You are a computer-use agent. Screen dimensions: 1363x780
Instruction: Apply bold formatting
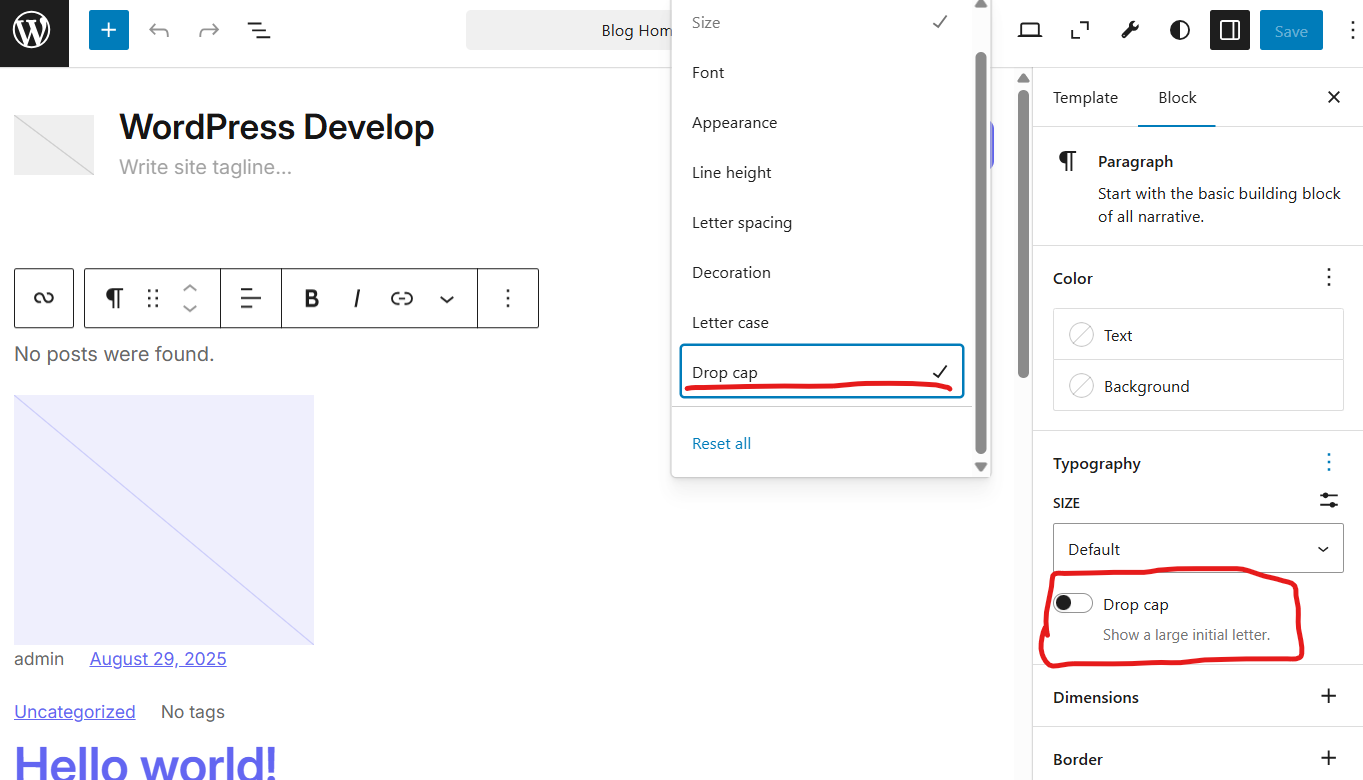(312, 298)
